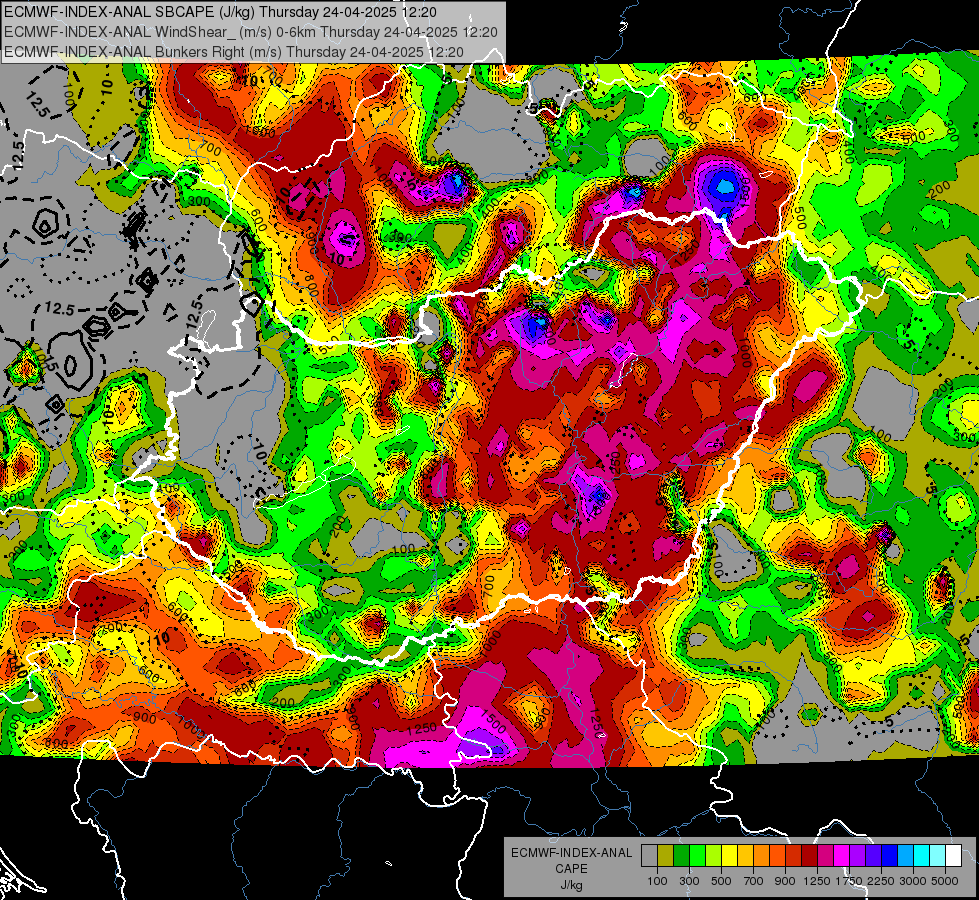Select the bright green swatch after 300
979x900 pixels.
coord(697,856)
